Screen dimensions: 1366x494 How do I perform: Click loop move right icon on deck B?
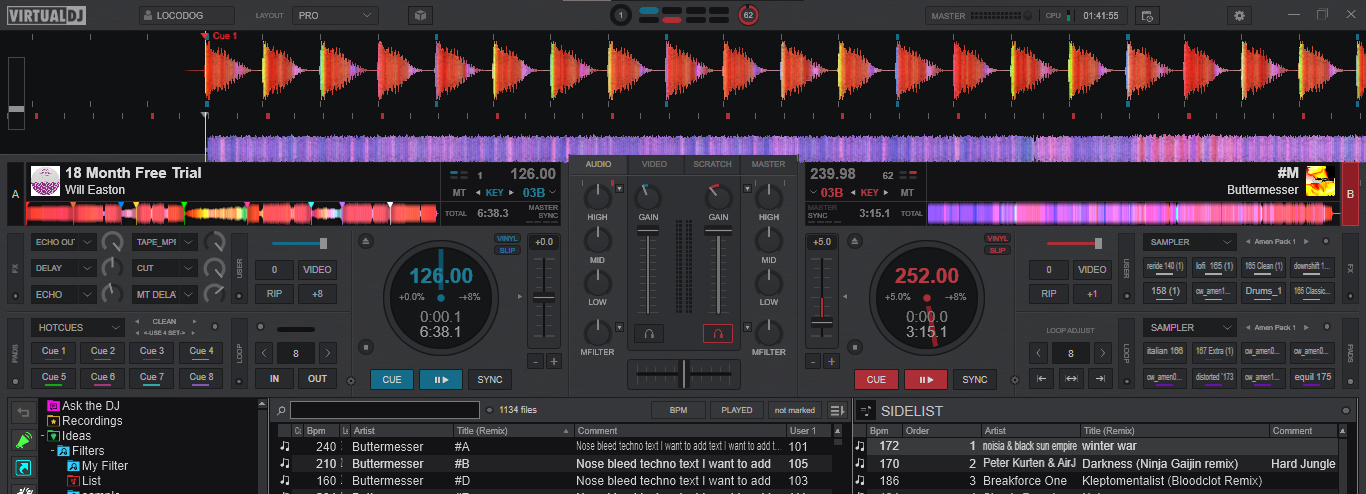pos(1099,379)
